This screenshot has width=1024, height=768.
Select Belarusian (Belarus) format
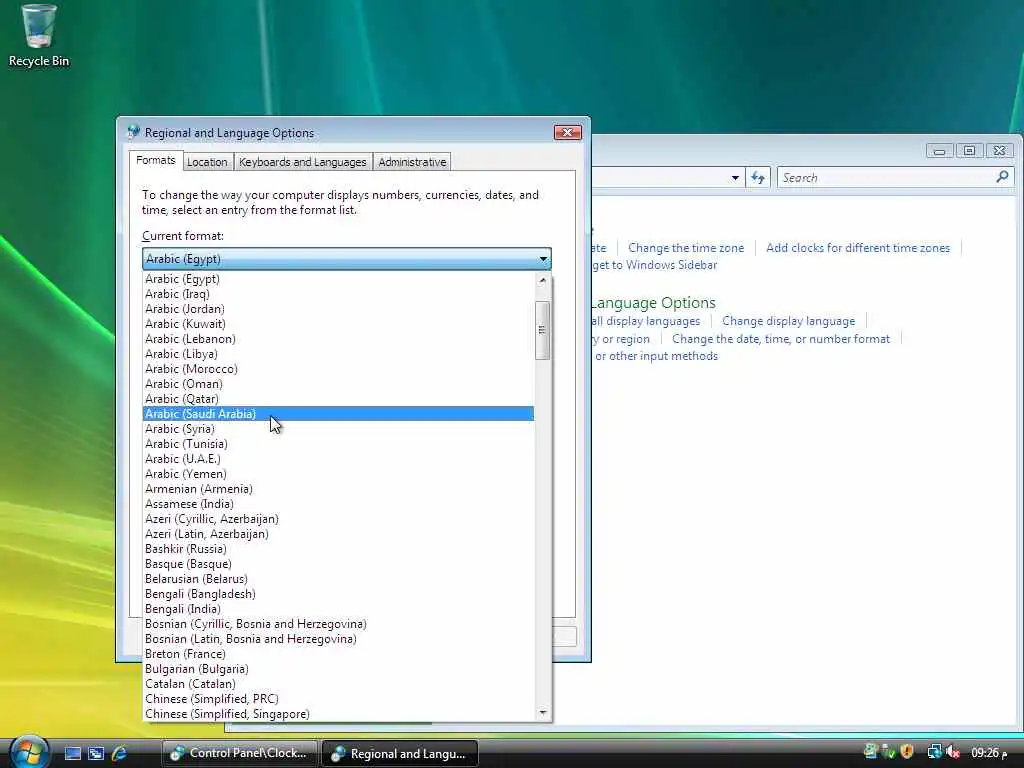pos(338,579)
